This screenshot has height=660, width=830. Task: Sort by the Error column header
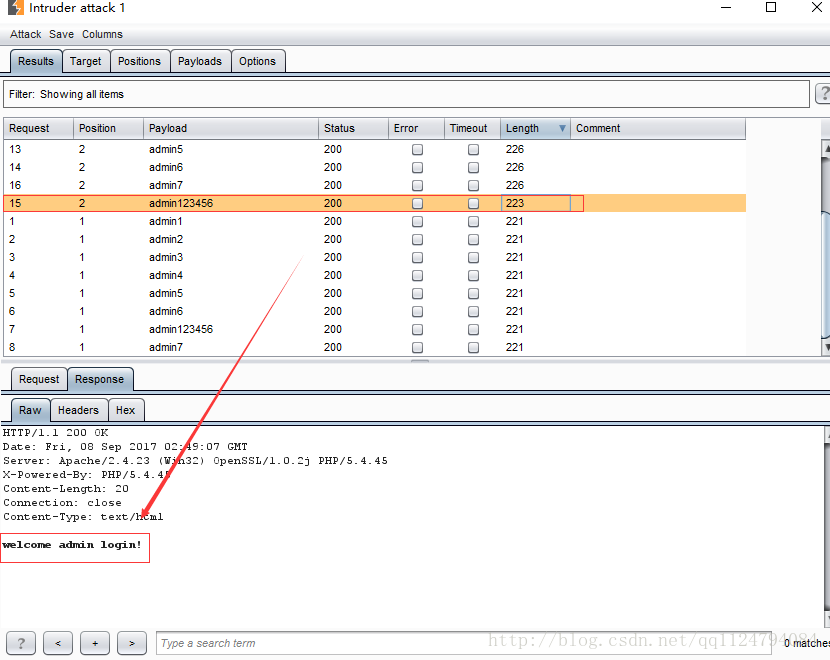[416, 128]
